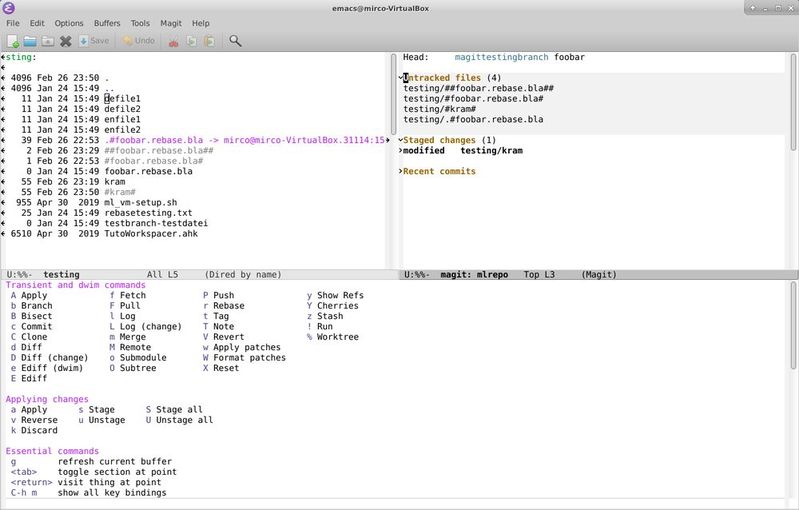Click the Search magnifying glass icon
Image resolution: width=799 pixels, height=510 pixels.
tap(235, 41)
